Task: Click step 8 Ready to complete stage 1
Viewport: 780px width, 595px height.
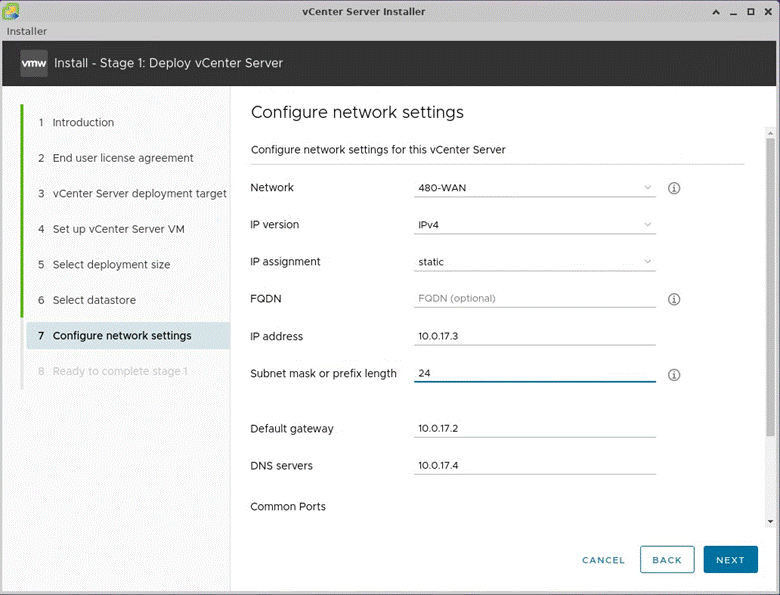Action: tap(113, 371)
